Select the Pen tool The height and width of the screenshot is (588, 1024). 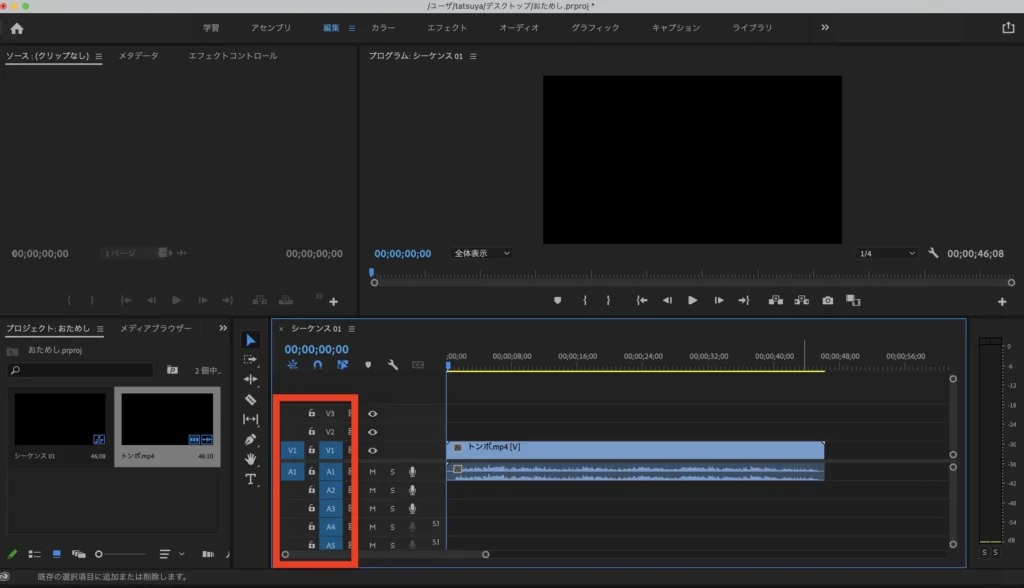[x=251, y=439]
